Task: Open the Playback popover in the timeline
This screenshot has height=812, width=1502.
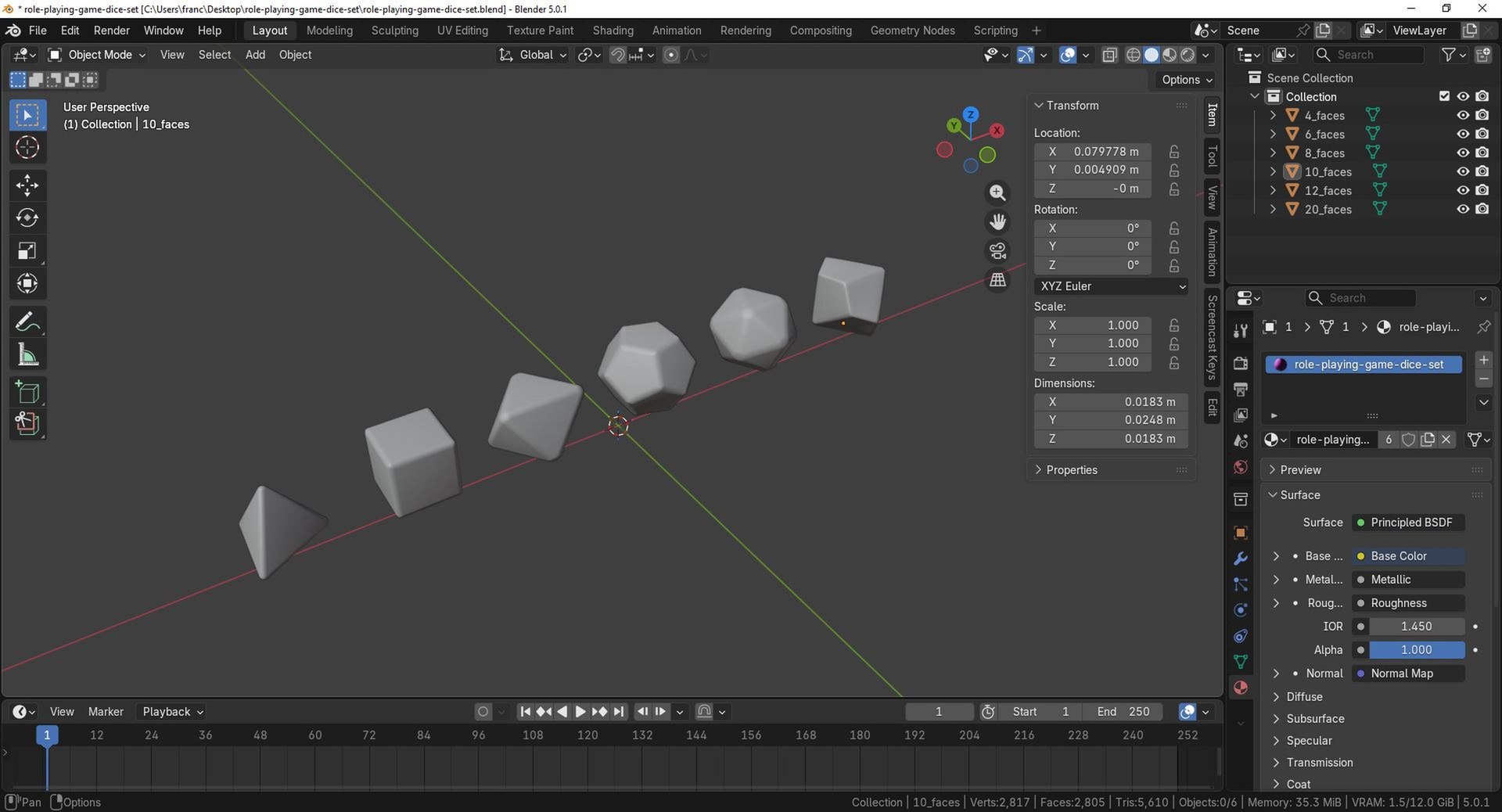Action: point(173,712)
